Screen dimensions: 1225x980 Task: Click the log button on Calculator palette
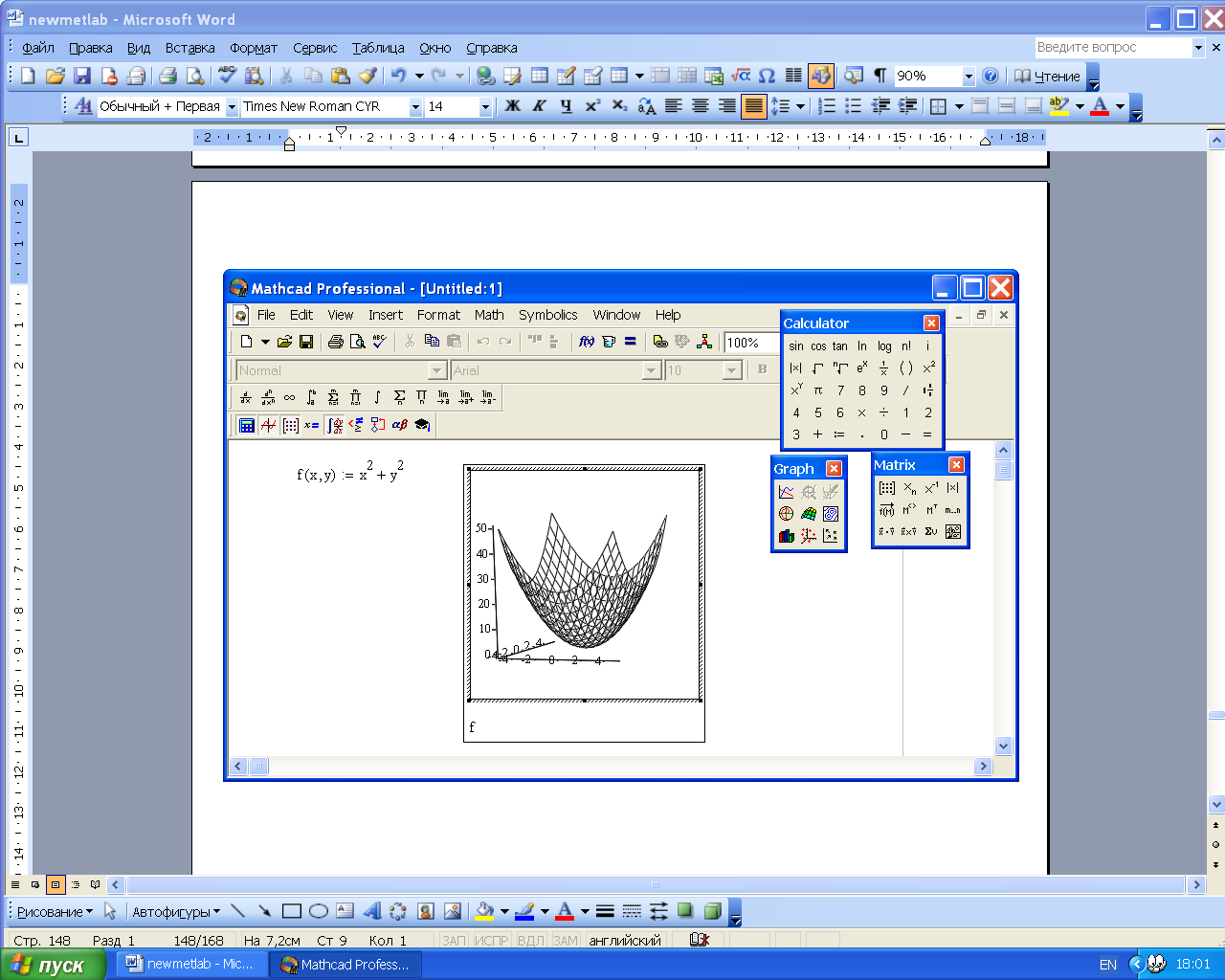pos(884,346)
